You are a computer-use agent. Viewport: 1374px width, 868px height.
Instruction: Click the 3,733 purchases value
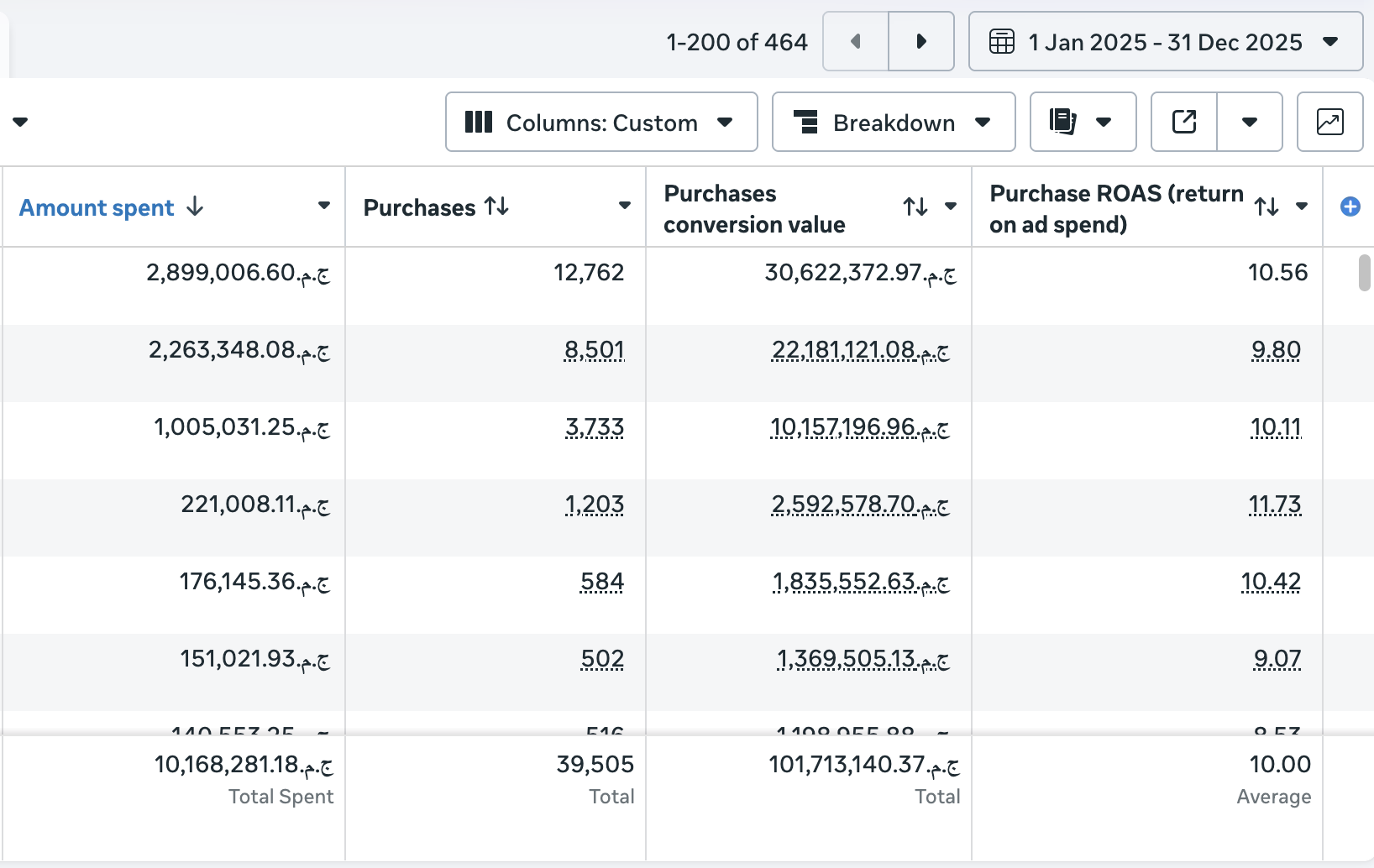tap(594, 427)
